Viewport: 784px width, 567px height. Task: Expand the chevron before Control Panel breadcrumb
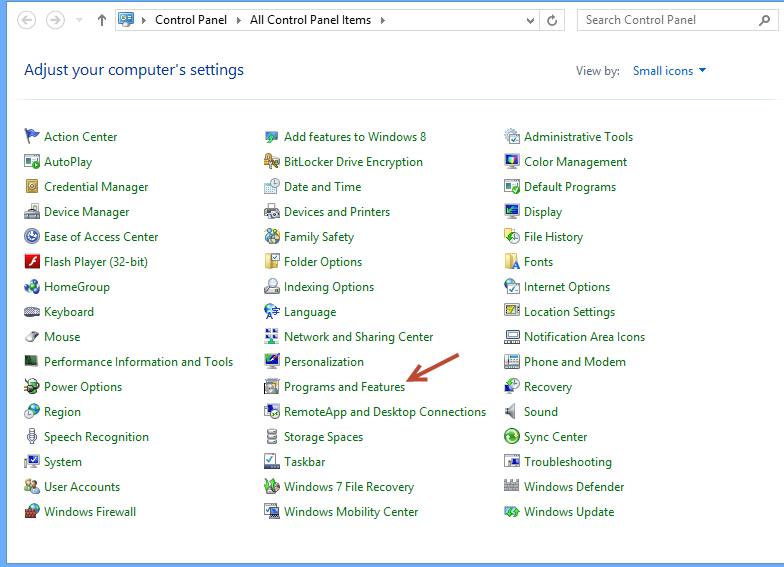[144, 20]
